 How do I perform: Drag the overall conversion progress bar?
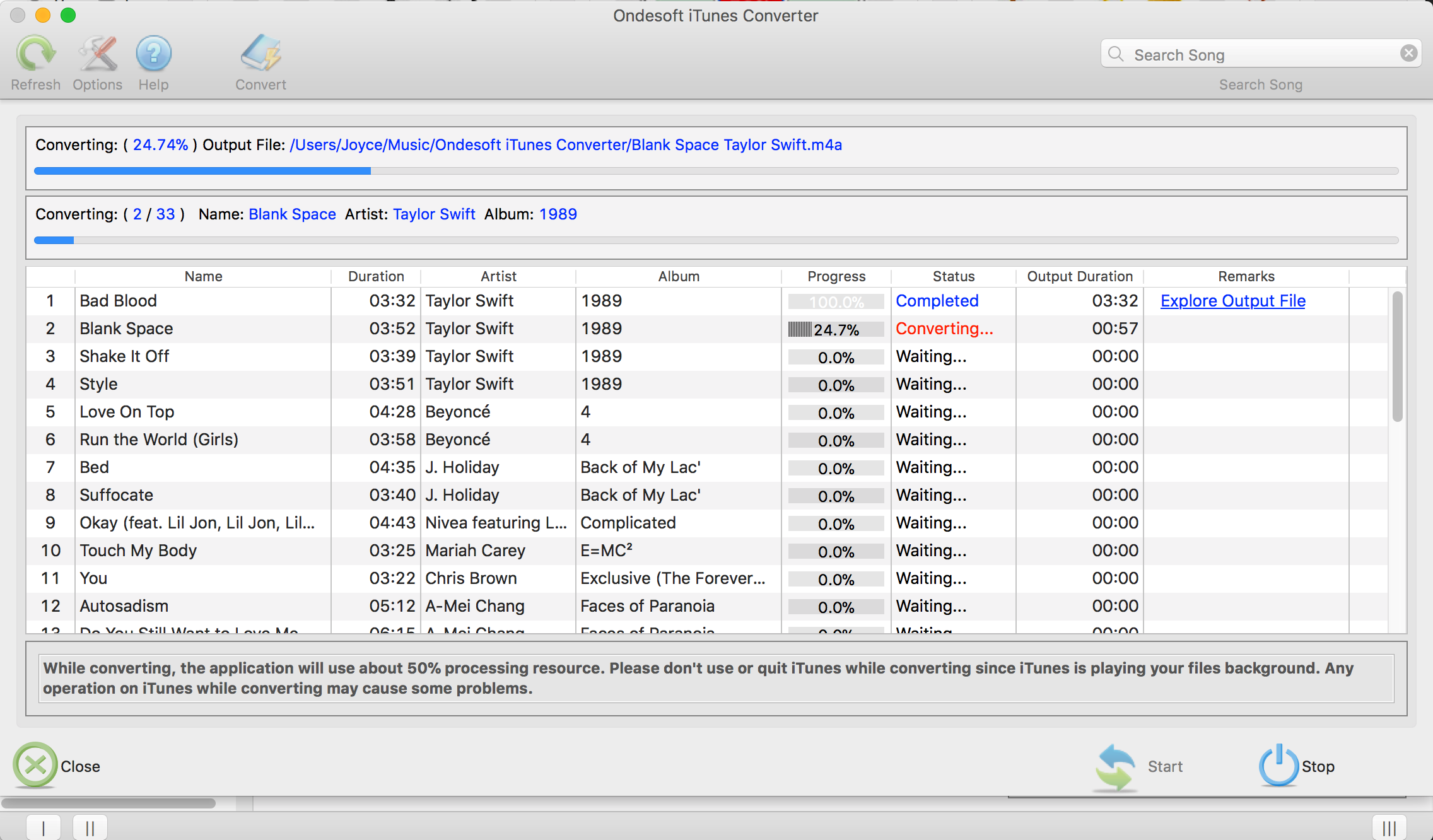pyautogui.click(x=715, y=171)
